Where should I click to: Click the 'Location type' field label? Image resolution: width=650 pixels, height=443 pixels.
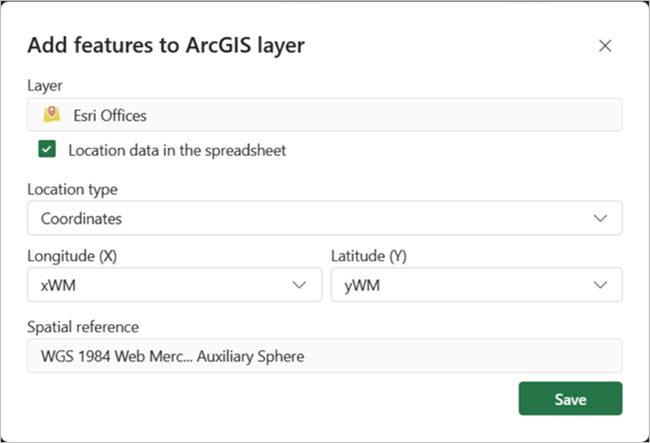72,189
